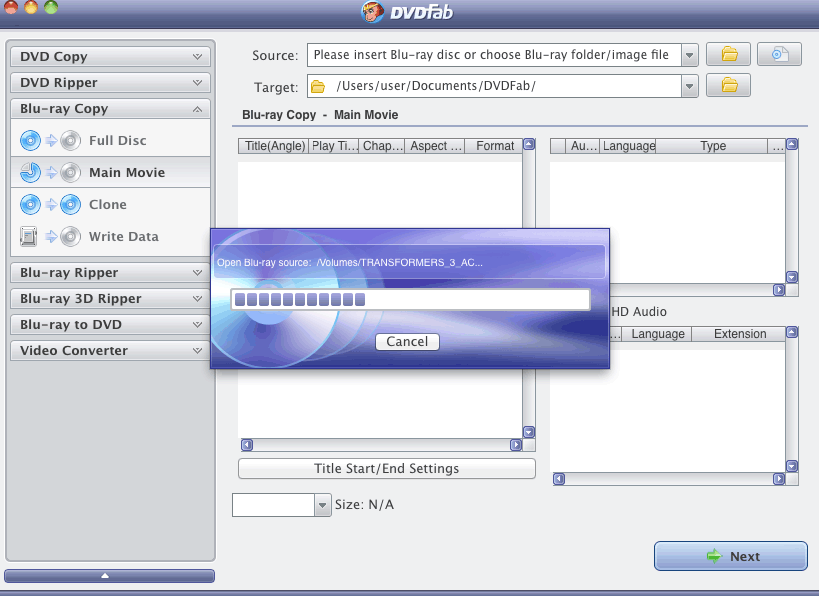Click the Au... audio column header
Viewport: 819px width, 596px height.
tap(583, 146)
